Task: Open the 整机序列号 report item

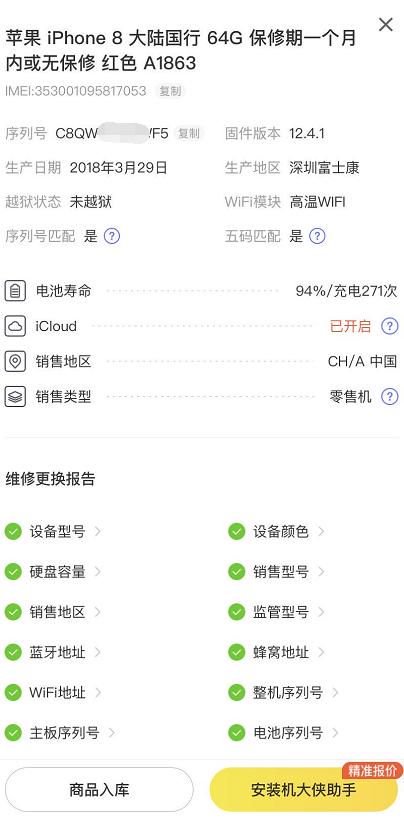Action: click(x=284, y=693)
